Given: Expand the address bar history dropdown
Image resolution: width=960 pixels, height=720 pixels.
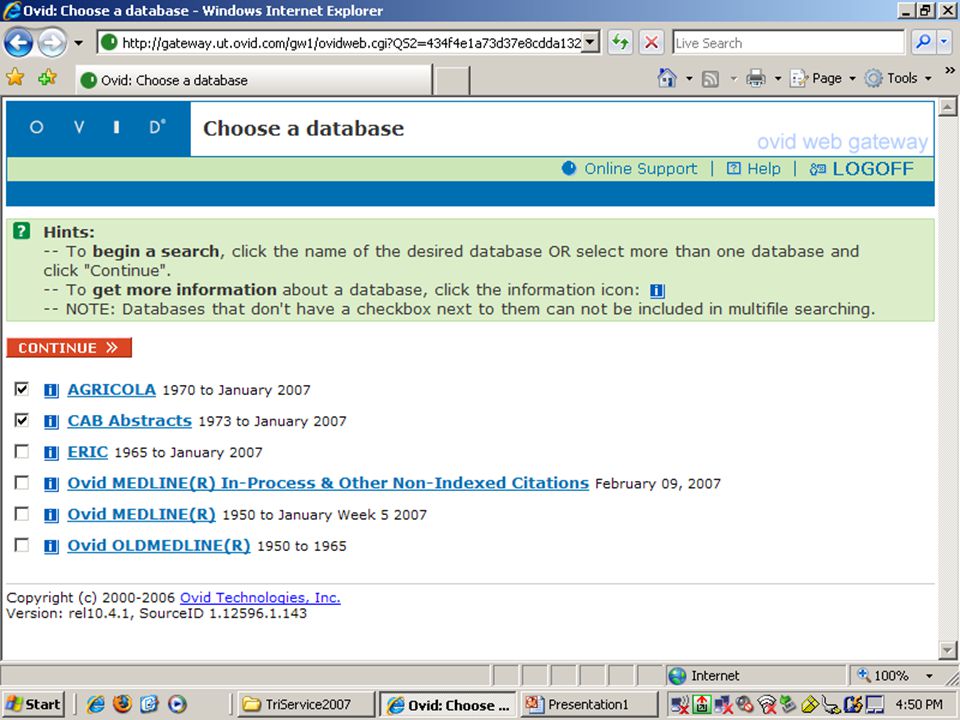Looking at the screenshot, I should pos(590,42).
